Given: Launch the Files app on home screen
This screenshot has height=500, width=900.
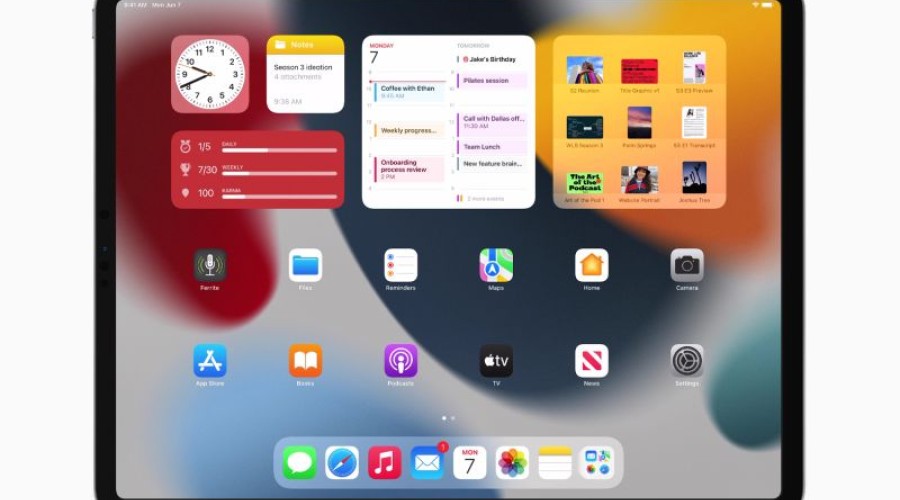Looking at the screenshot, I should coord(305,265).
